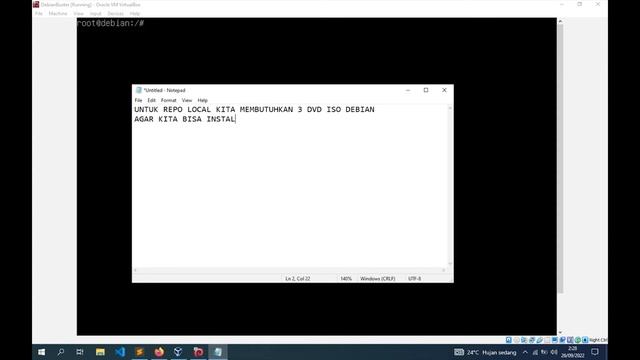Select the Notepad icon in taskbar

click(218, 352)
